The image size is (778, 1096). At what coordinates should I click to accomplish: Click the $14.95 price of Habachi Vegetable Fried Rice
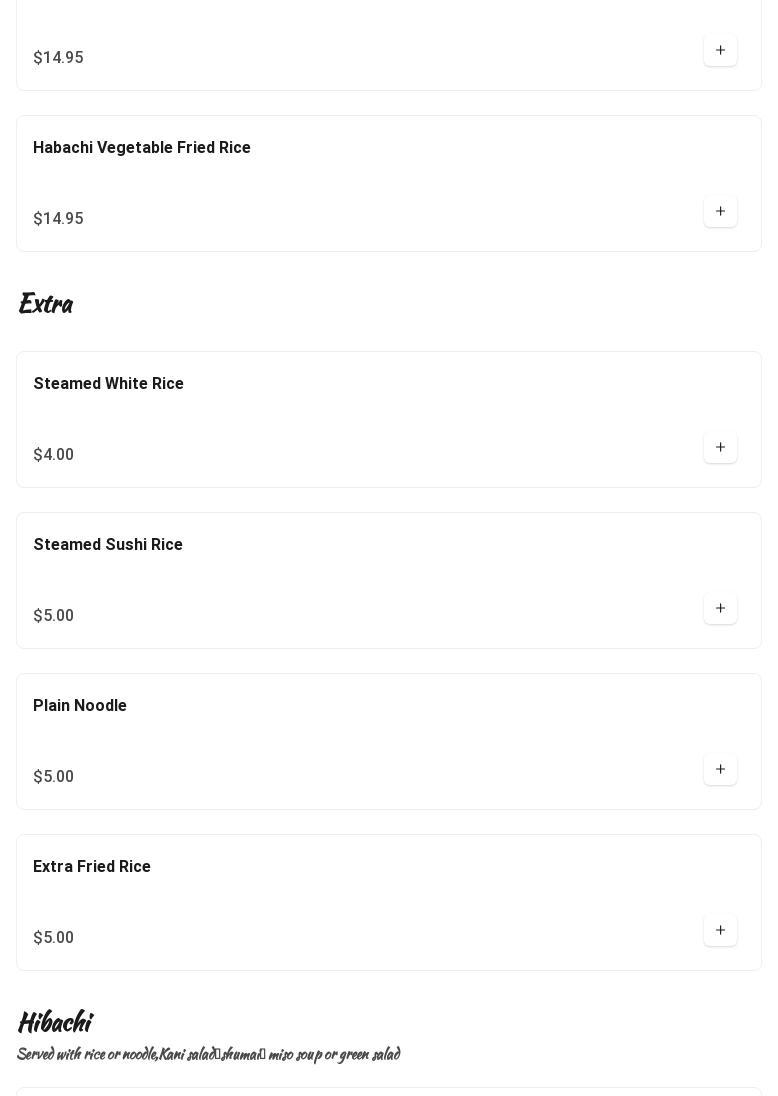58,219
